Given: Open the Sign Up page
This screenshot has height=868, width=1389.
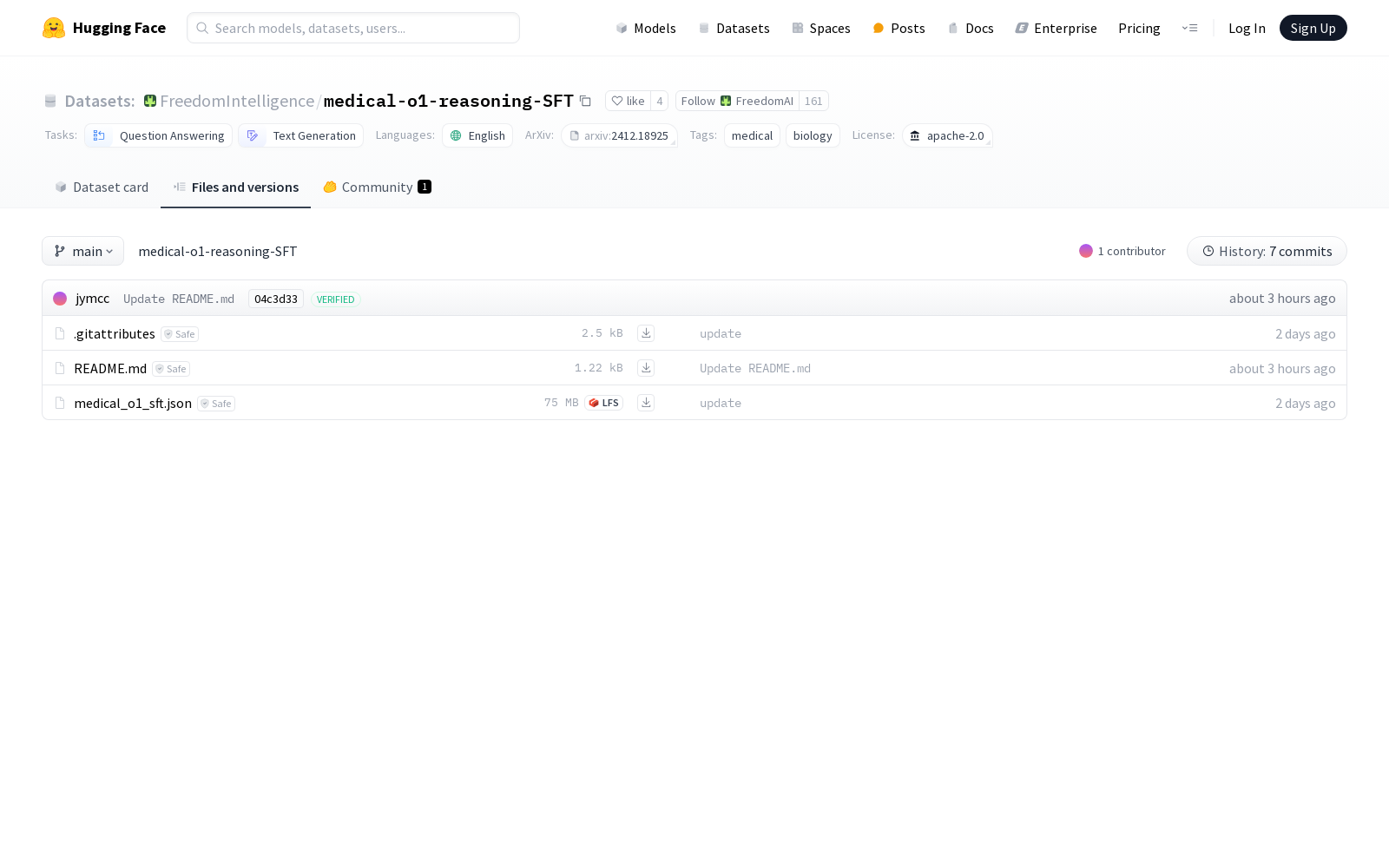Looking at the screenshot, I should [1313, 27].
